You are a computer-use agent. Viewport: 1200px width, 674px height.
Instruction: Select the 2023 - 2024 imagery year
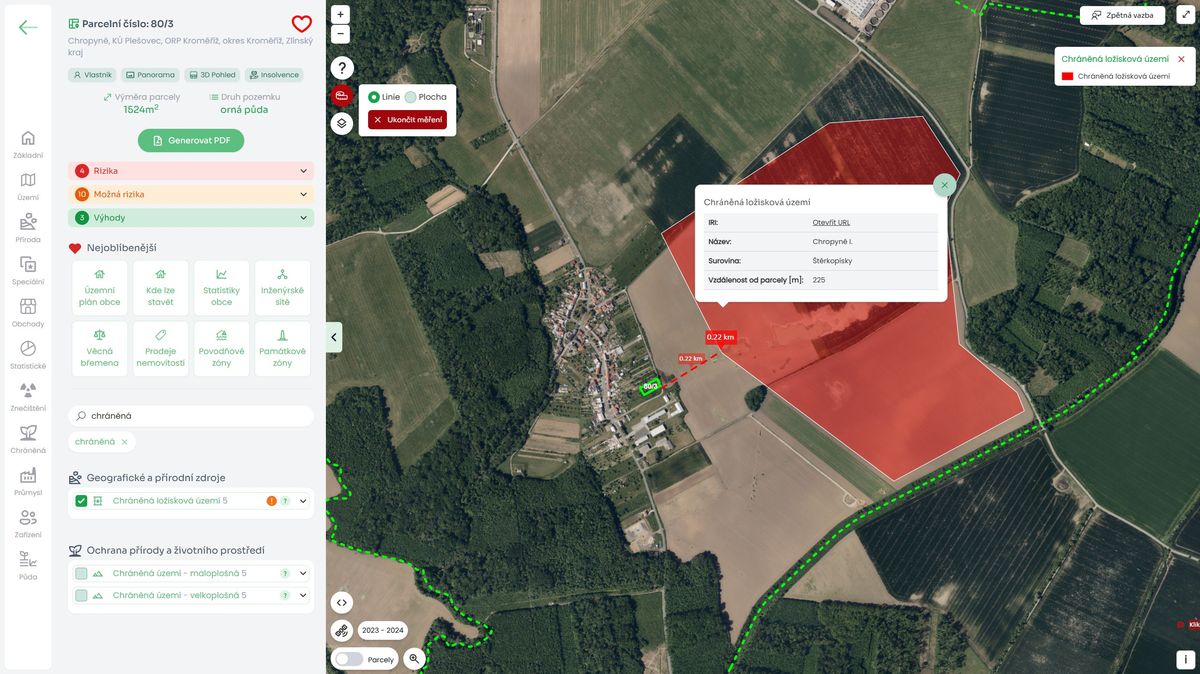click(383, 631)
